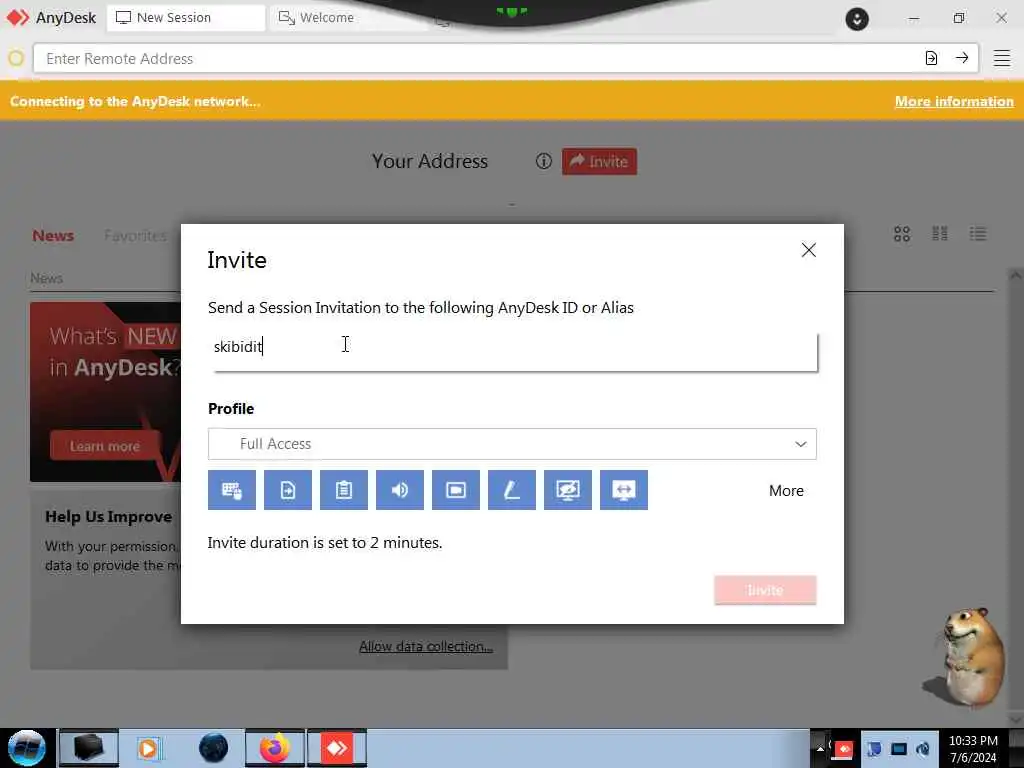Click the pink Invite button in dialog
The width and height of the screenshot is (1024, 768).
pyautogui.click(x=765, y=590)
